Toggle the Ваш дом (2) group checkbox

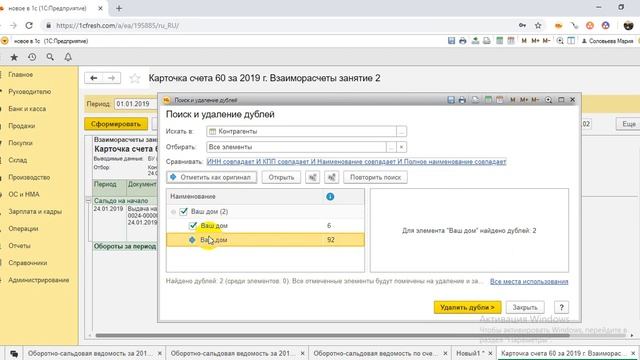click(184, 211)
